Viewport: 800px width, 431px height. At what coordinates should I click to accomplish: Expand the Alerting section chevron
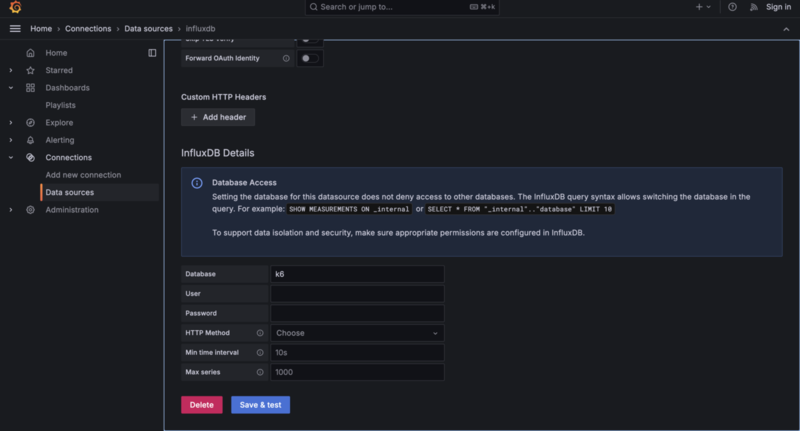11,140
